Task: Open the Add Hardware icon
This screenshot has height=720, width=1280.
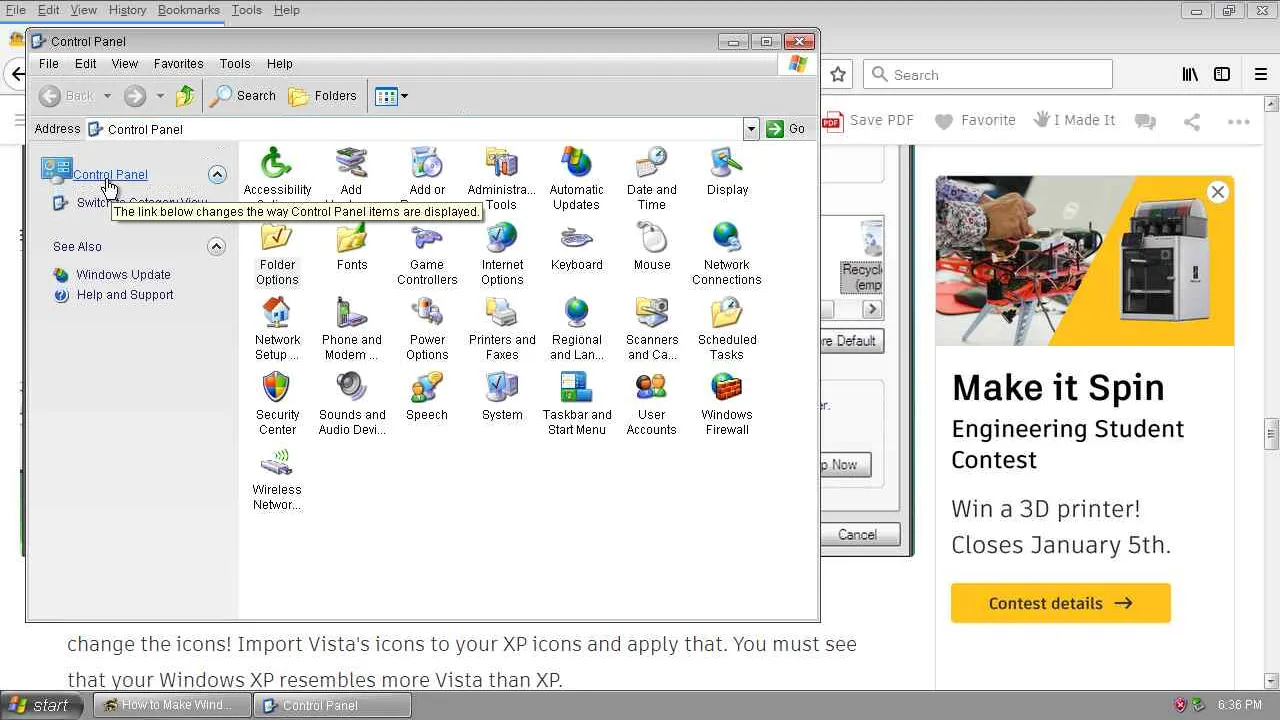Action: pyautogui.click(x=351, y=178)
